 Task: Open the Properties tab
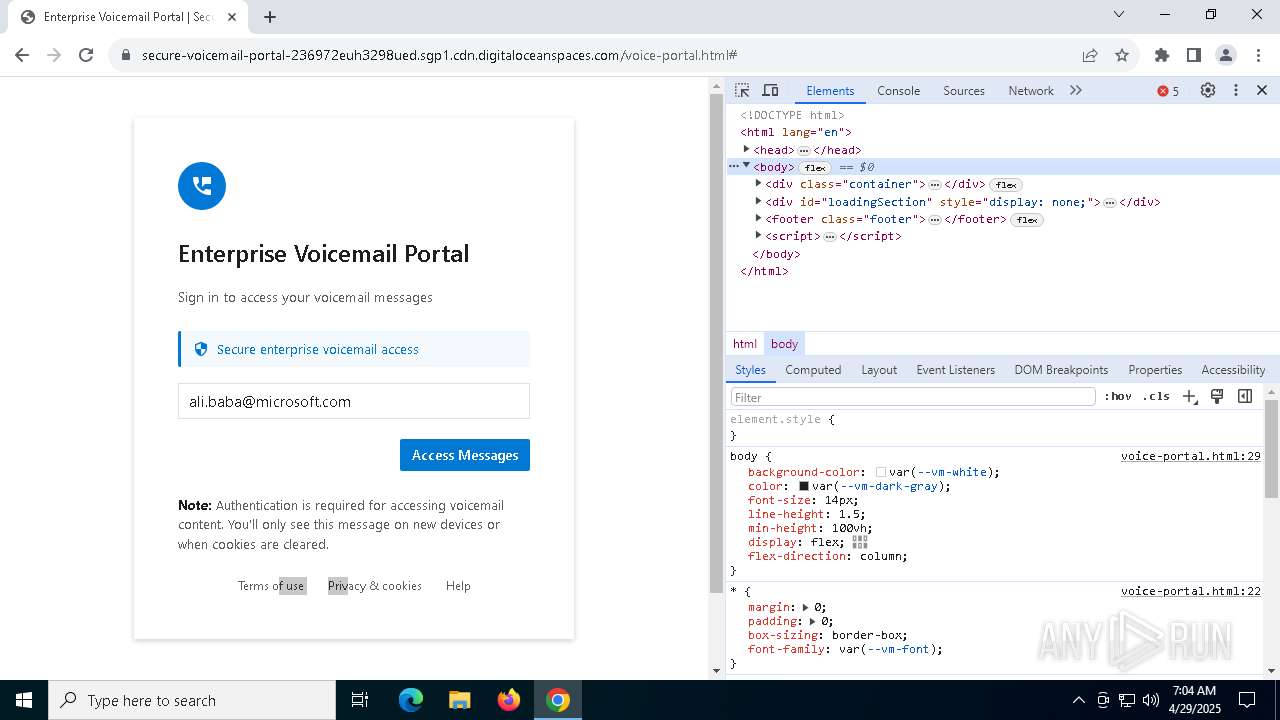[x=1155, y=369]
